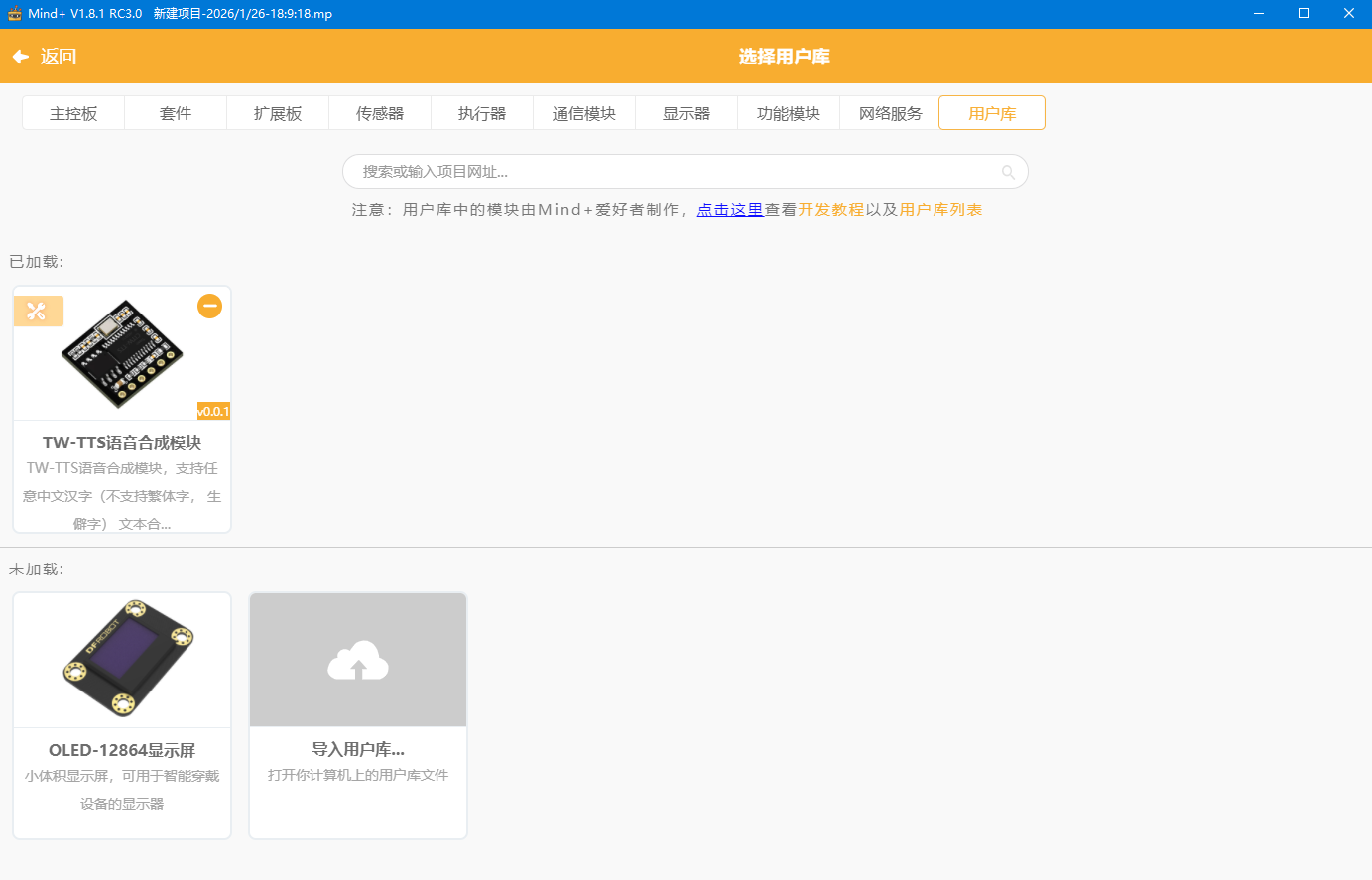1372x880 pixels.
Task: Click the 用户库 tab
Action: point(992,113)
